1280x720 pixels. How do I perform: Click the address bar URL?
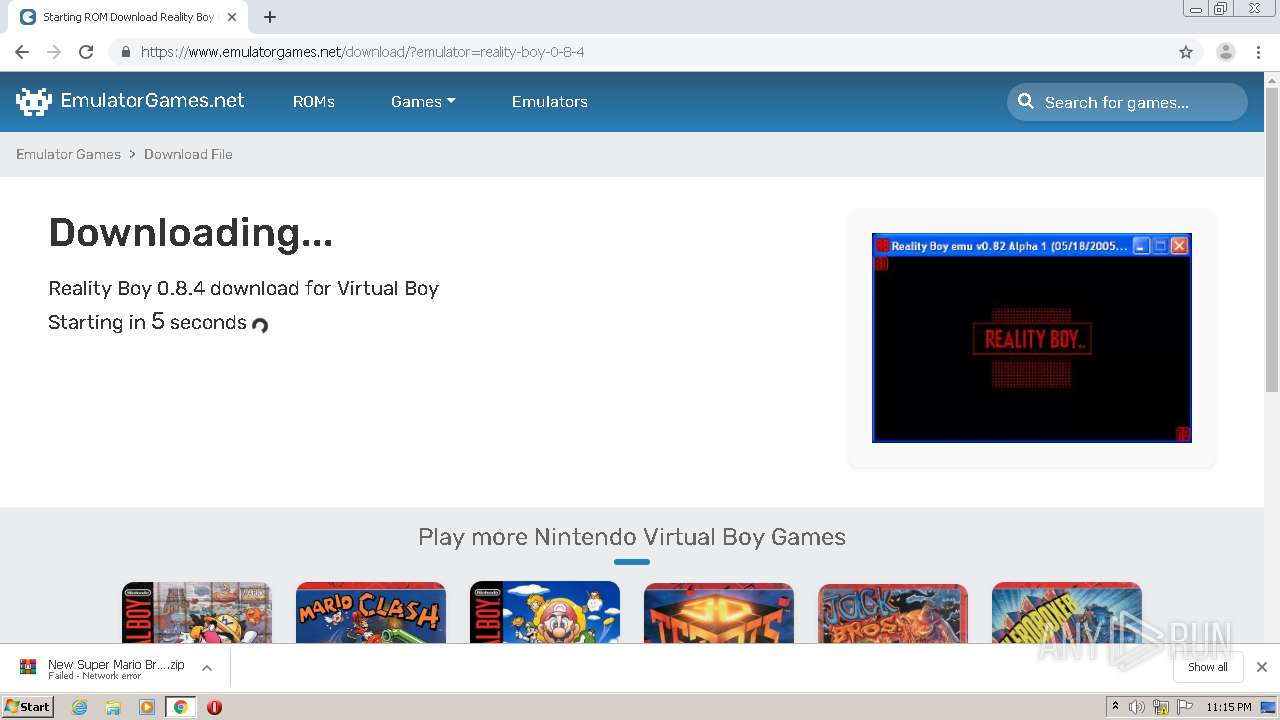tap(362, 52)
